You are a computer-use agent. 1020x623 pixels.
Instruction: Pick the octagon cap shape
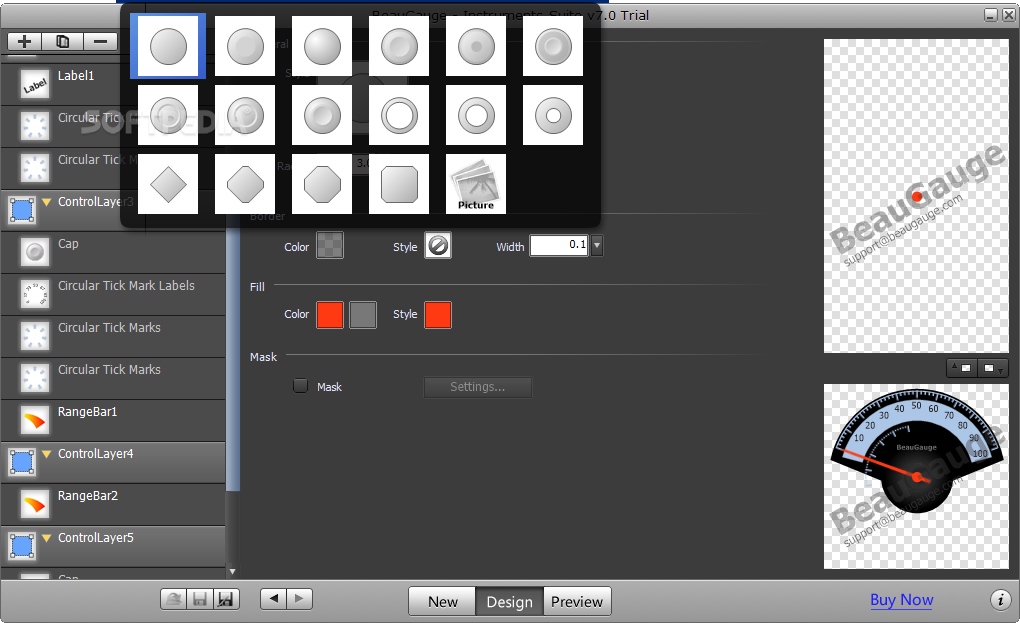coord(322,184)
